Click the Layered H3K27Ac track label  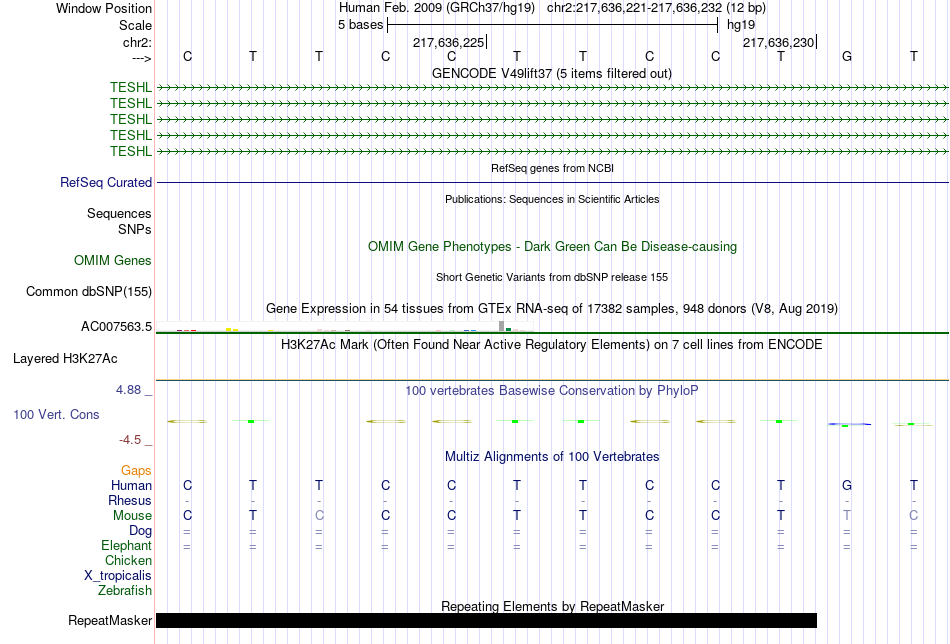pos(65,359)
